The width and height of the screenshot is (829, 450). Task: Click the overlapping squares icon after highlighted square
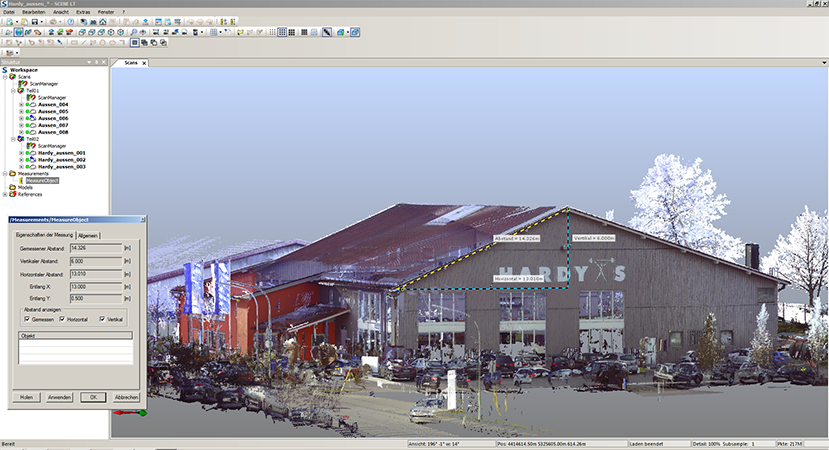tap(144, 42)
